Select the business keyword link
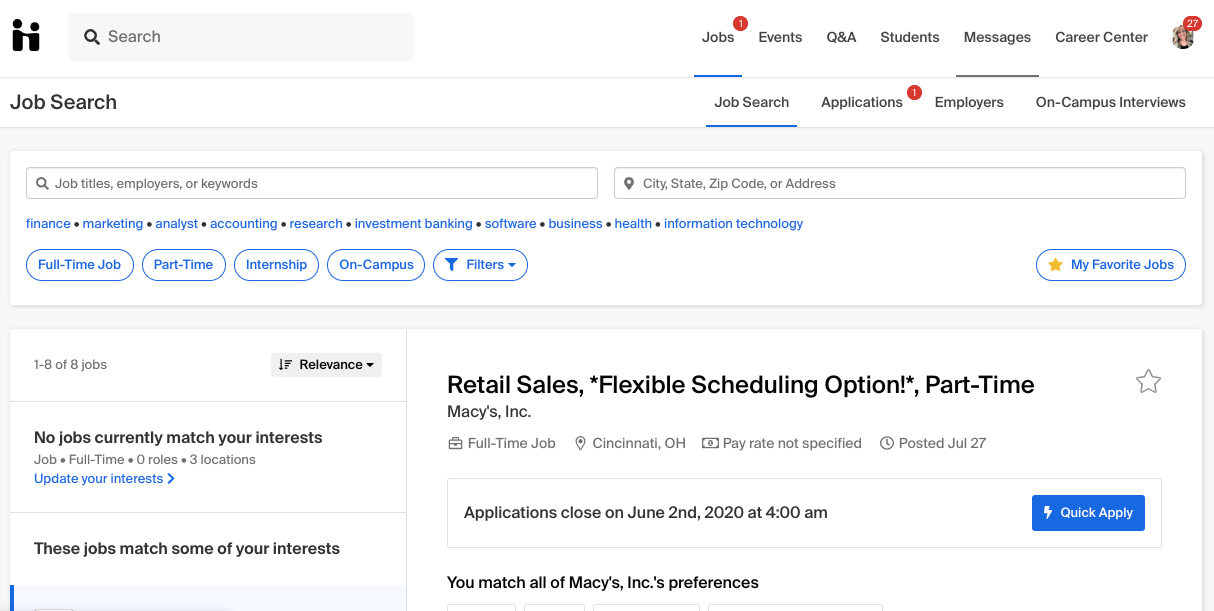Image resolution: width=1214 pixels, height=611 pixels. (576, 224)
